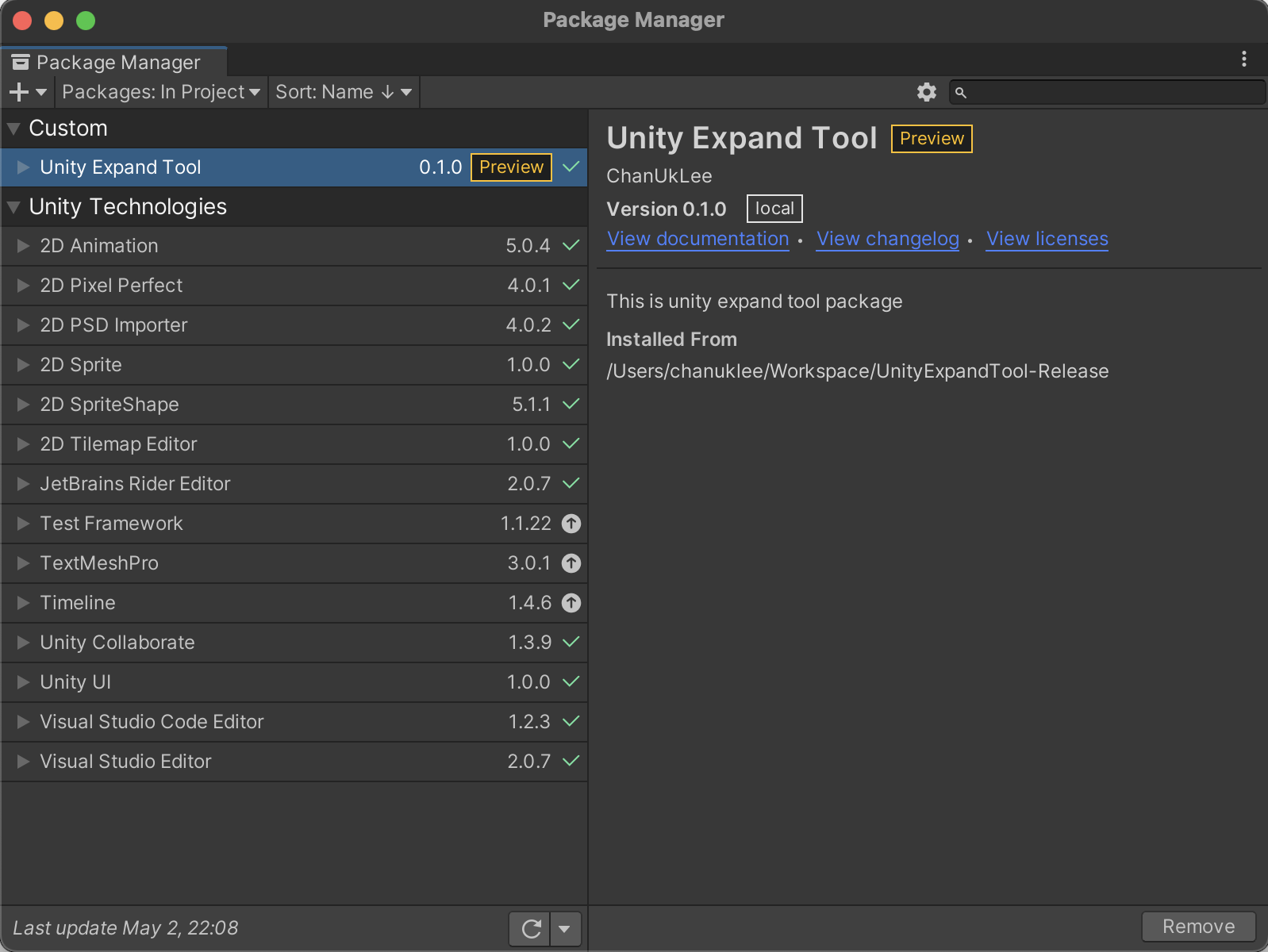This screenshot has width=1268, height=952.
Task: Click installed checkmark for Unity Expand Tool
Action: [x=571, y=167]
